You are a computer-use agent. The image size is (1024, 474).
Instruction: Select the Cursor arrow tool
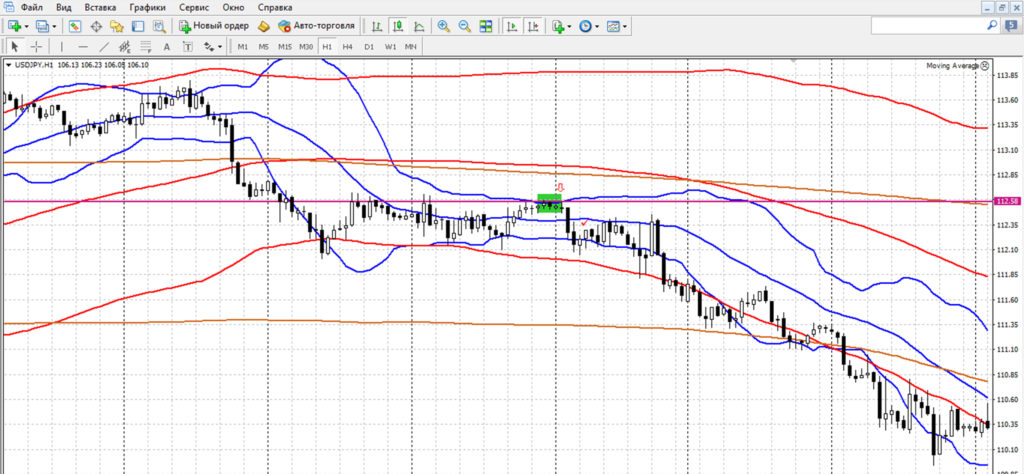coord(15,46)
